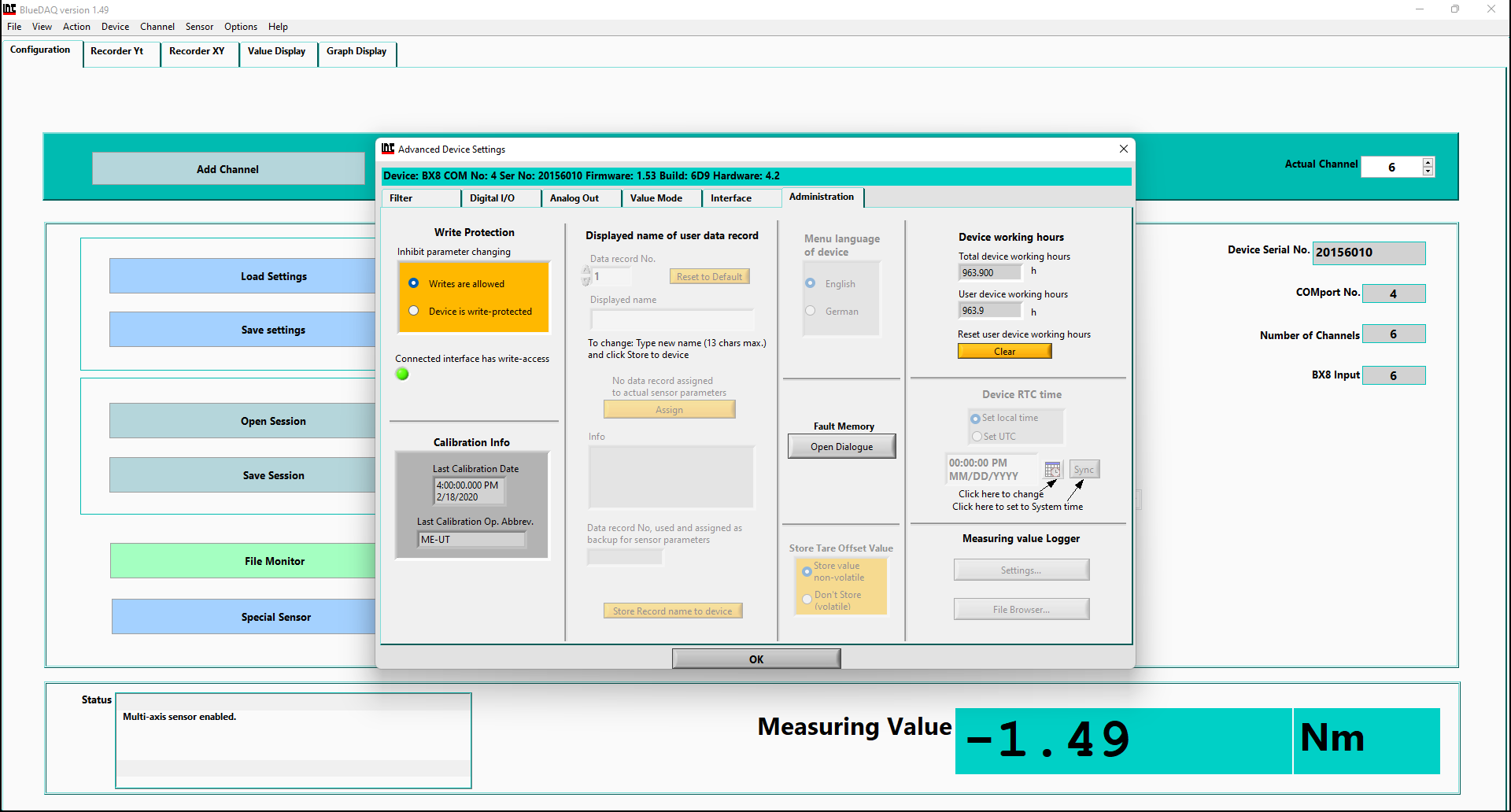Screen dimensions: 1511x812
Task: Click the BlueDAQ application logo icon
Action: tap(9, 9)
